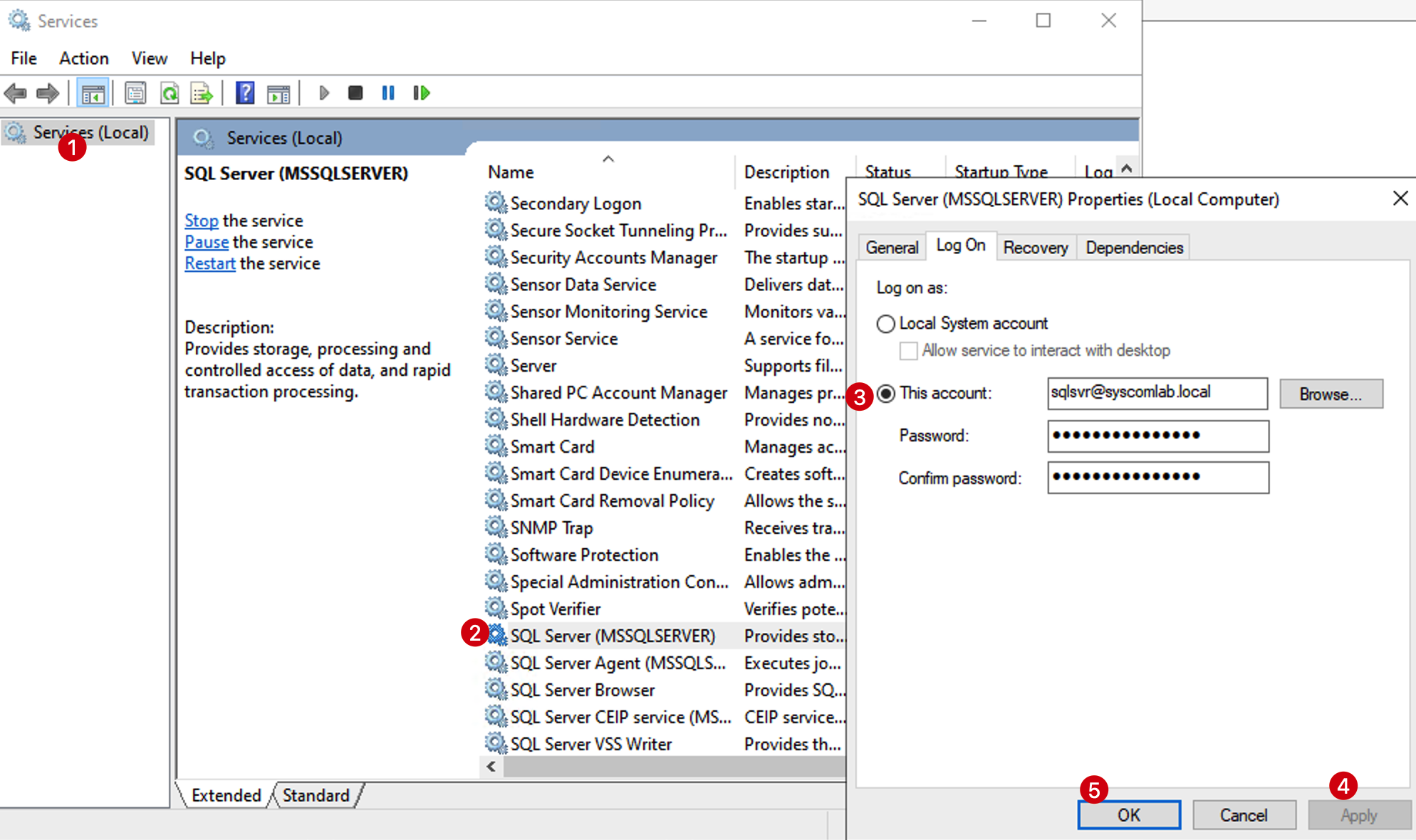Viewport: 1416px width, 840px height.
Task: Click the scroll left arrow of service list
Action: click(491, 767)
